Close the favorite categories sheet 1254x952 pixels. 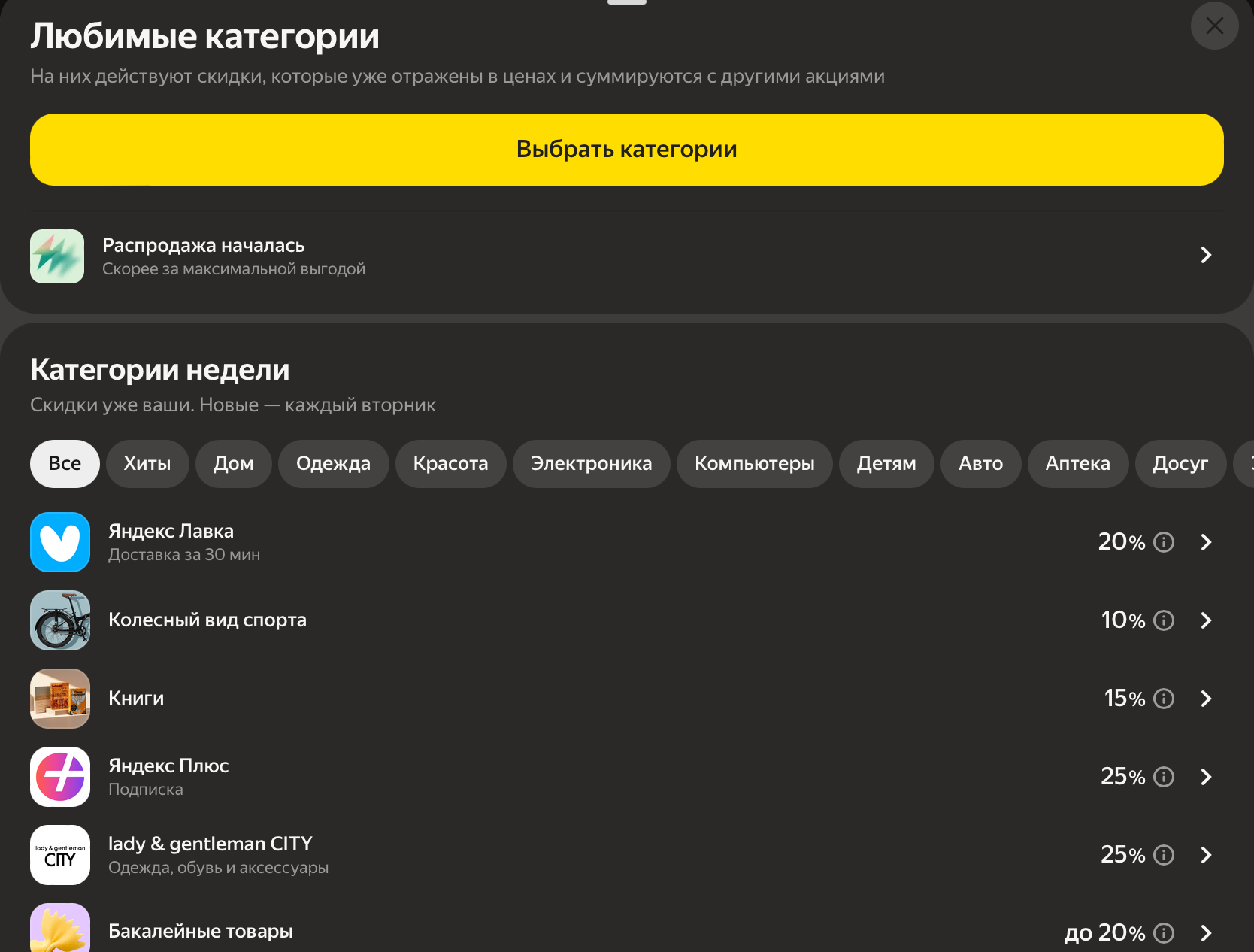click(x=1214, y=26)
